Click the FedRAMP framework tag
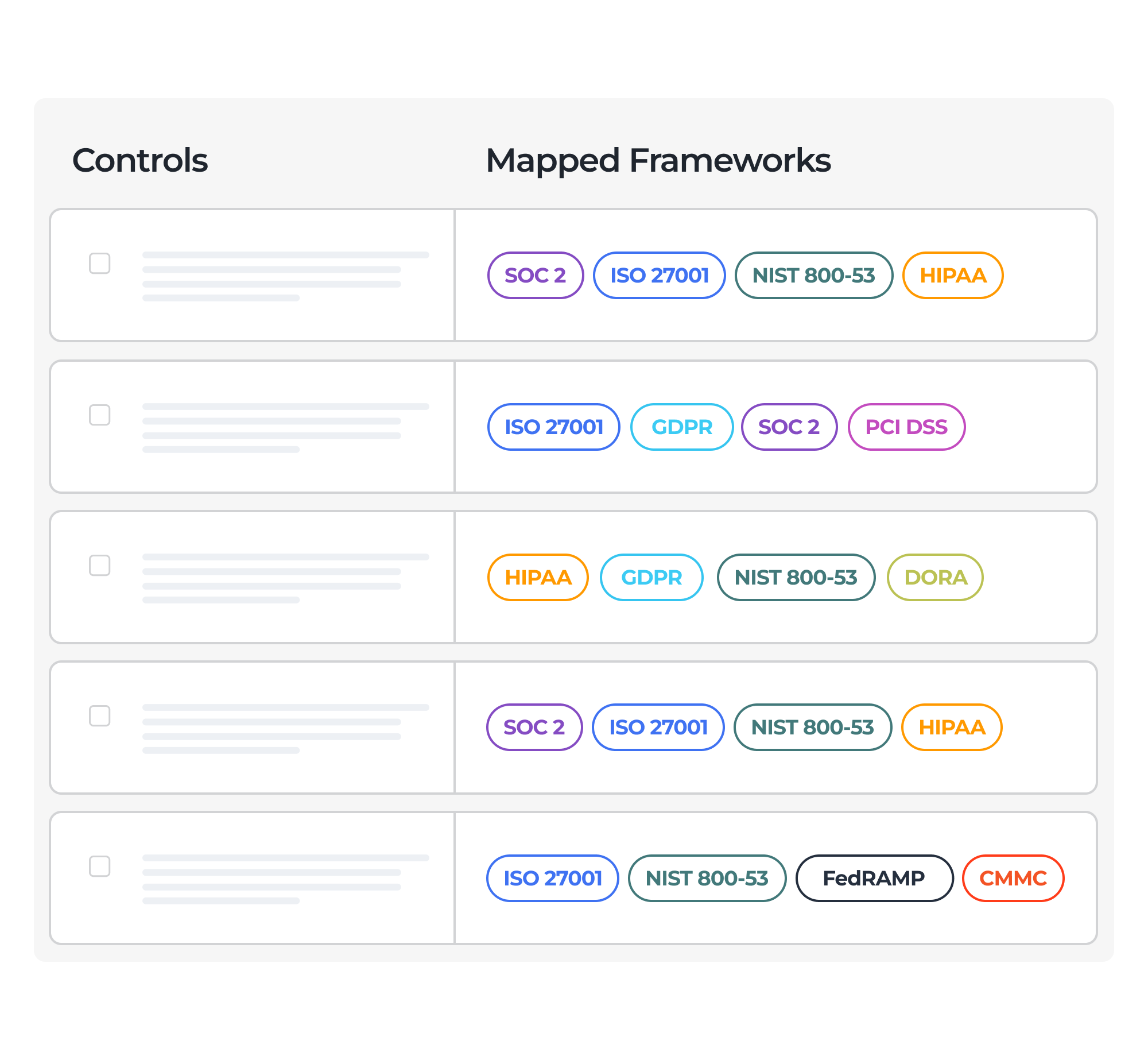The height and width of the screenshot is (1060, 1148). click(x=874, y=878)
